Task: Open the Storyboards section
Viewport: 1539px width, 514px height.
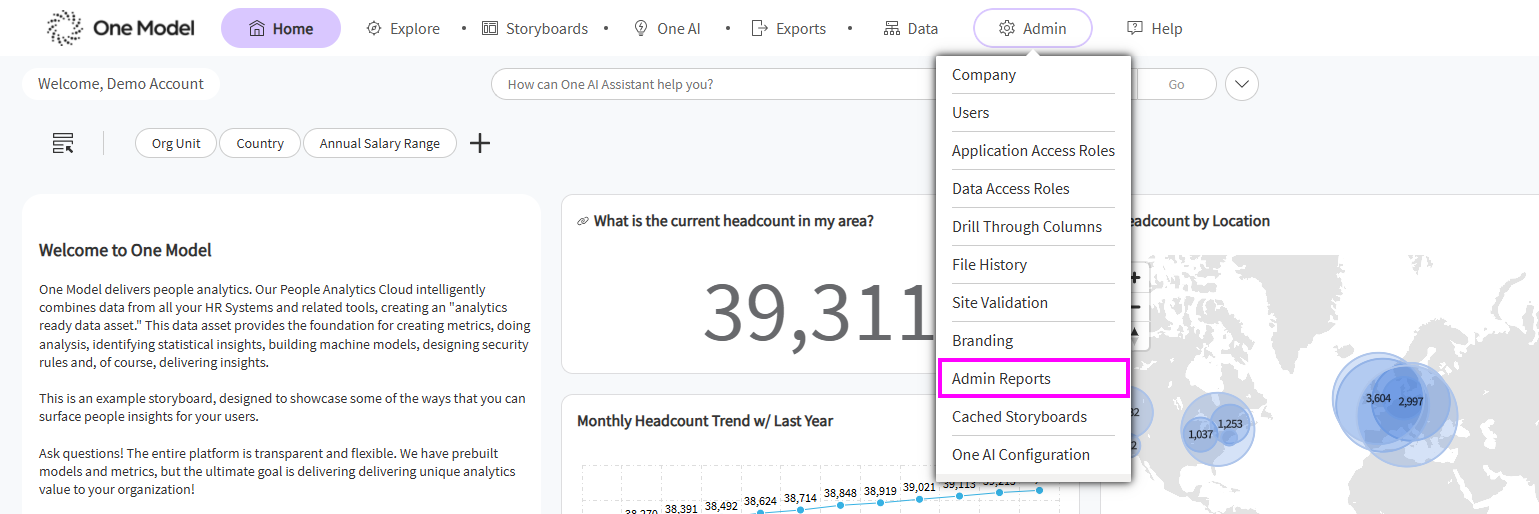Action: 535,29
